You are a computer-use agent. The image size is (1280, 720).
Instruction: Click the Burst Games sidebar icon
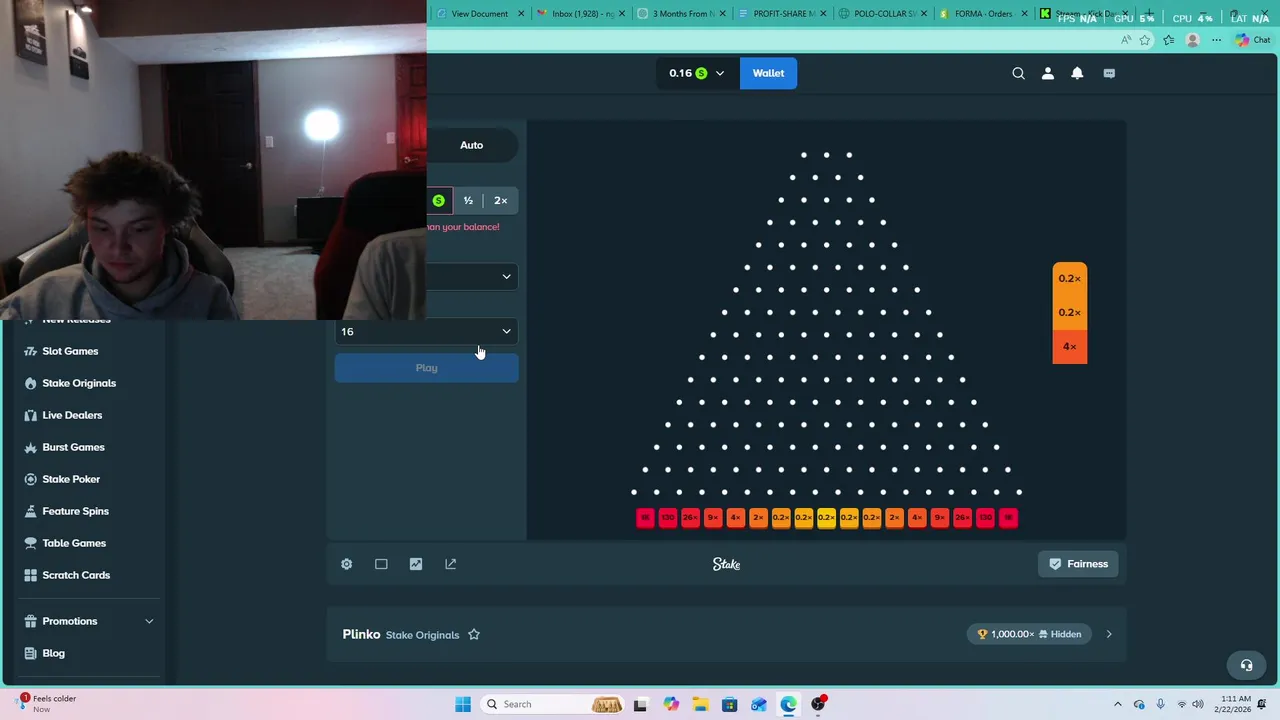pos(30,447)
